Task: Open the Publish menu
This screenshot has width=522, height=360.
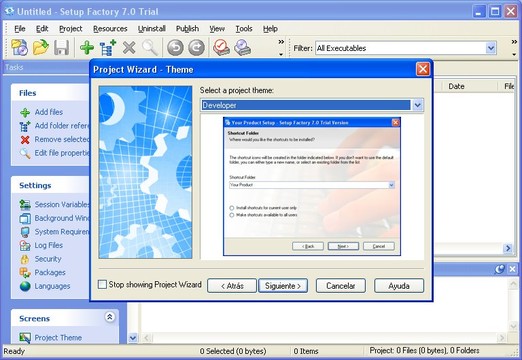Action: coord(187,29)
